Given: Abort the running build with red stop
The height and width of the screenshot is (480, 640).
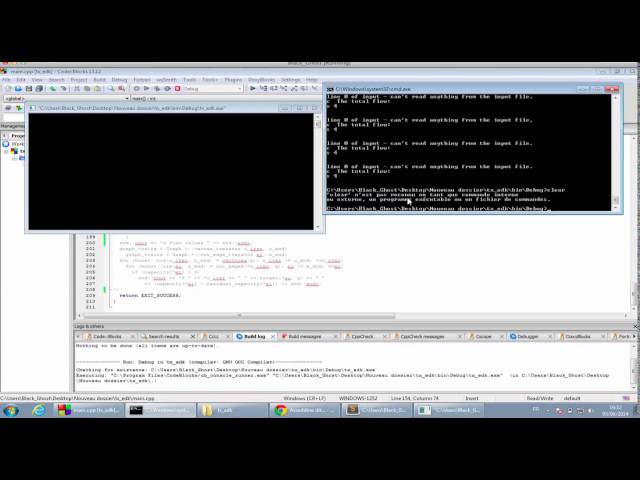Looking at the screenshot, I should pos(178,89).
